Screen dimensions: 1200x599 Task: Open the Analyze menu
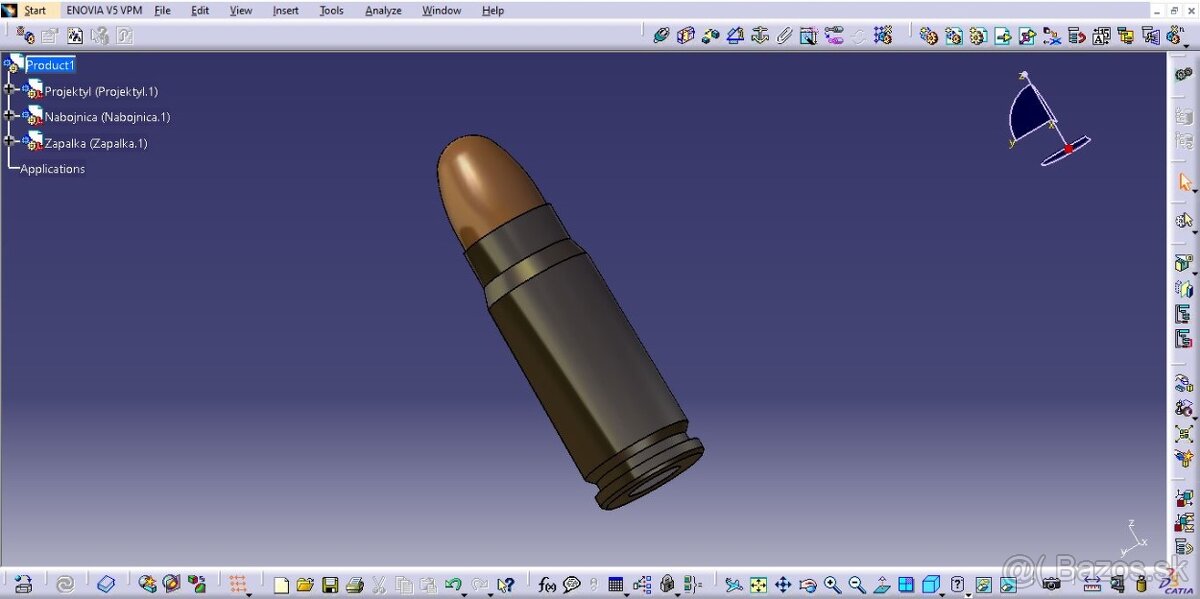tap(383, 10)
